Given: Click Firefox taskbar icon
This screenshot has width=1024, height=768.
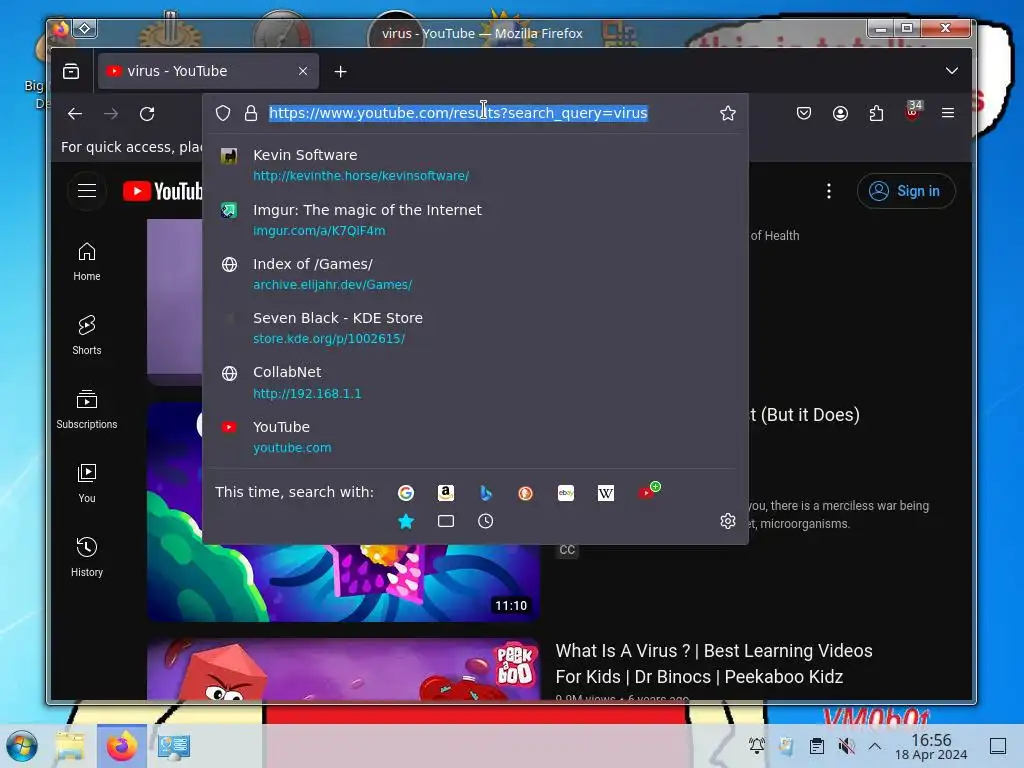Looking at the screenshot, I should point(122,746).
